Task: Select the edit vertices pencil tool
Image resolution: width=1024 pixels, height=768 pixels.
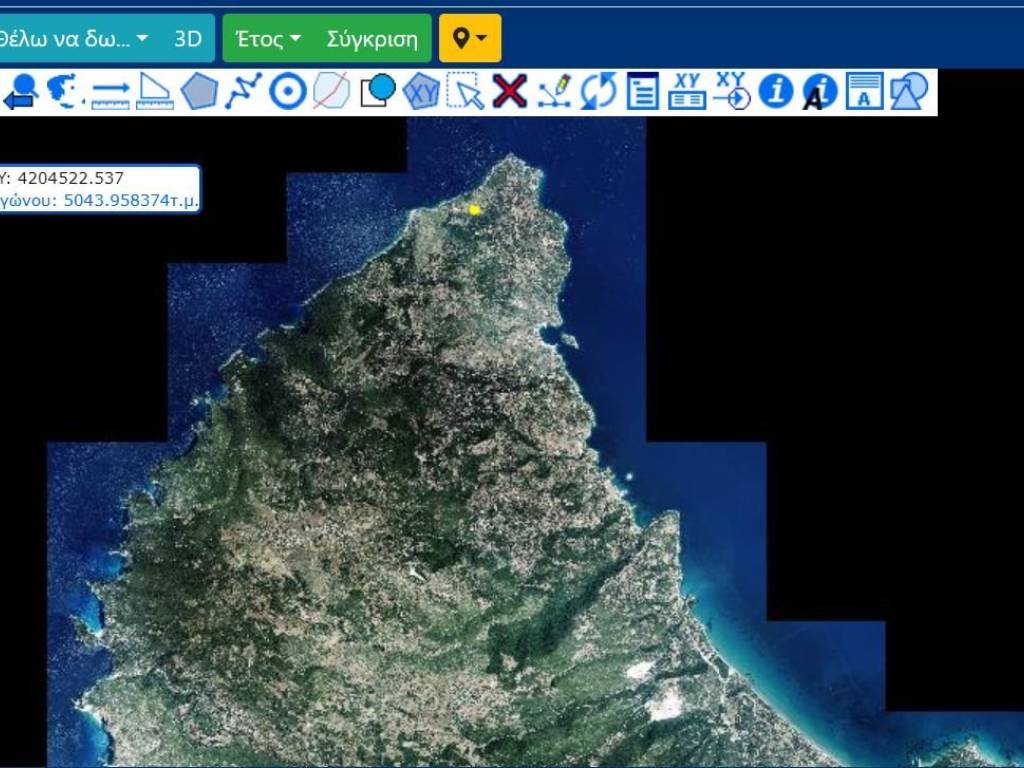Action: pos(554,92)
